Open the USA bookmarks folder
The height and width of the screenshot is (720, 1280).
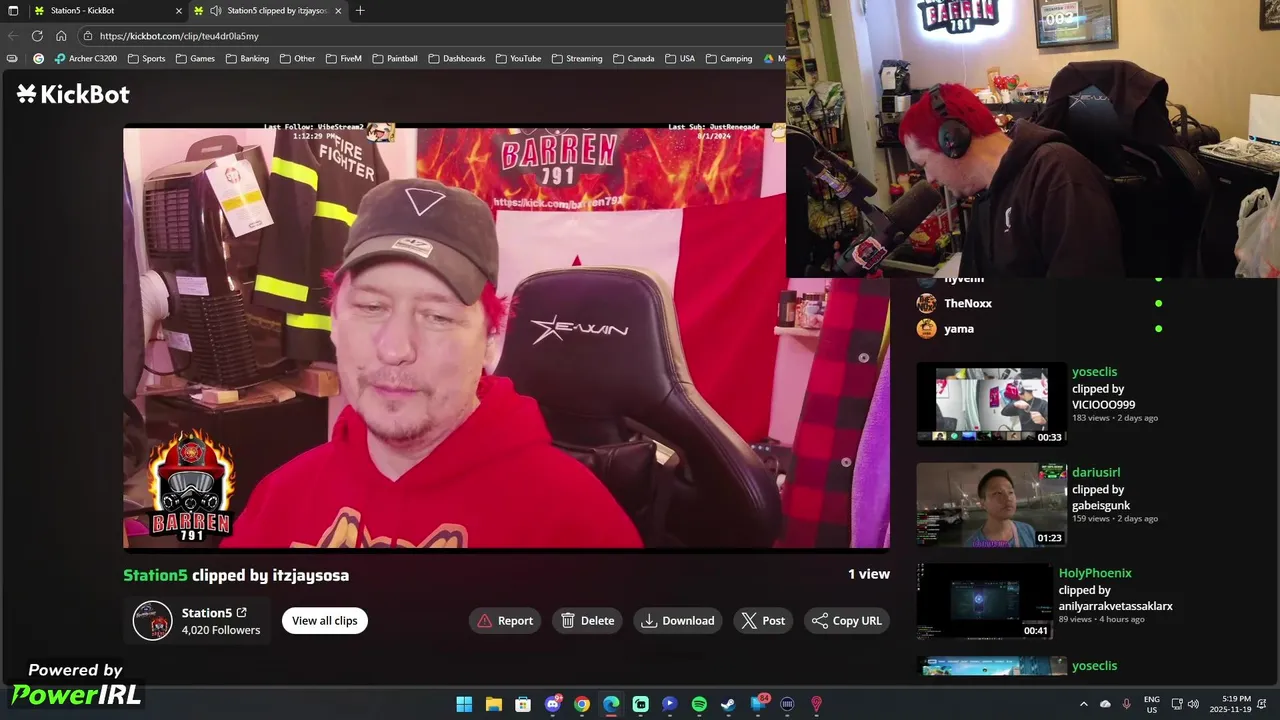[x=679, y=59]
